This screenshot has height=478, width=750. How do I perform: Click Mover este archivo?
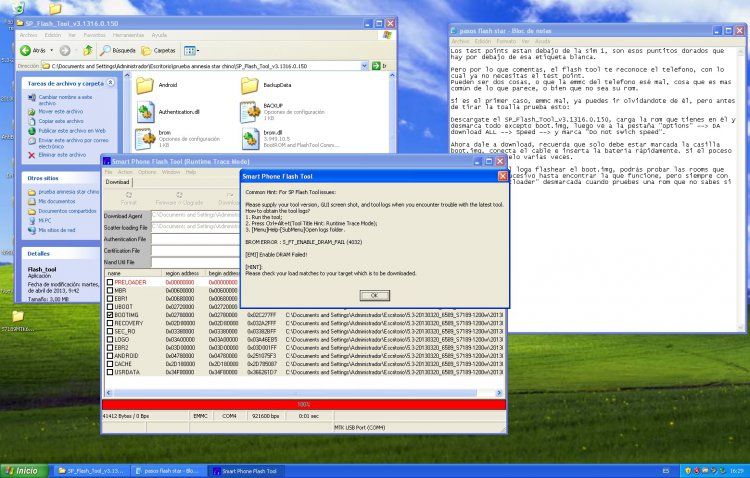(x=55, y=111)
